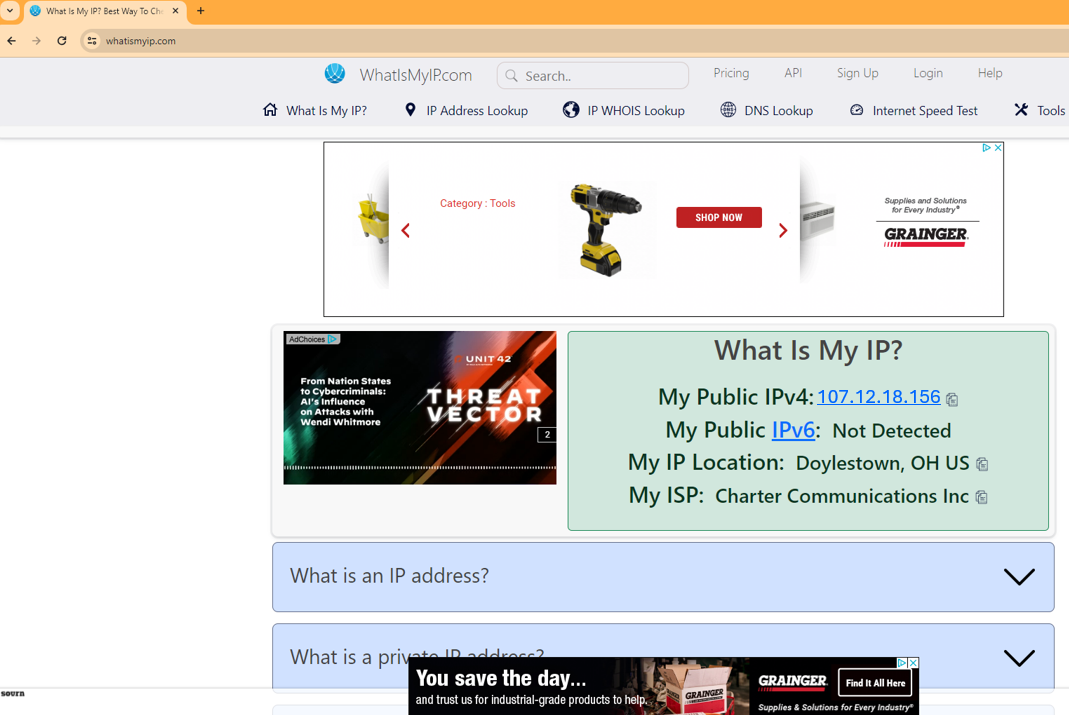The height and width of the screenshot is (715, 1069).
Task: Click the location pin icon for IP Address Lookup
Action: [410, 110]
